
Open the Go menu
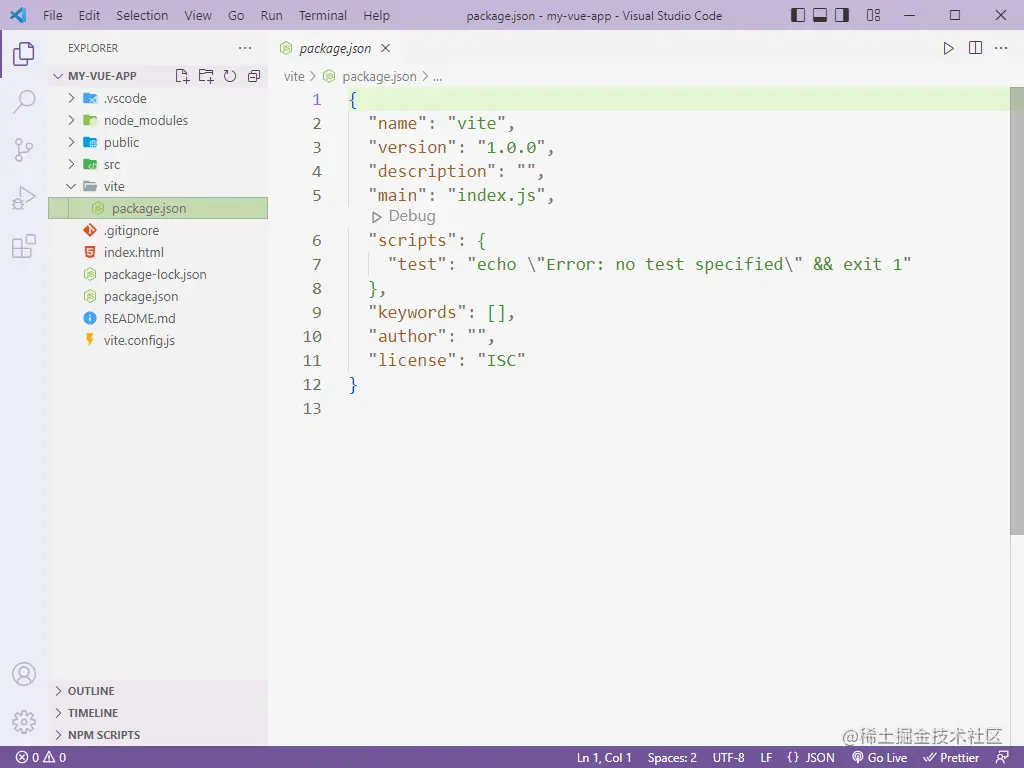pos(236,15)
